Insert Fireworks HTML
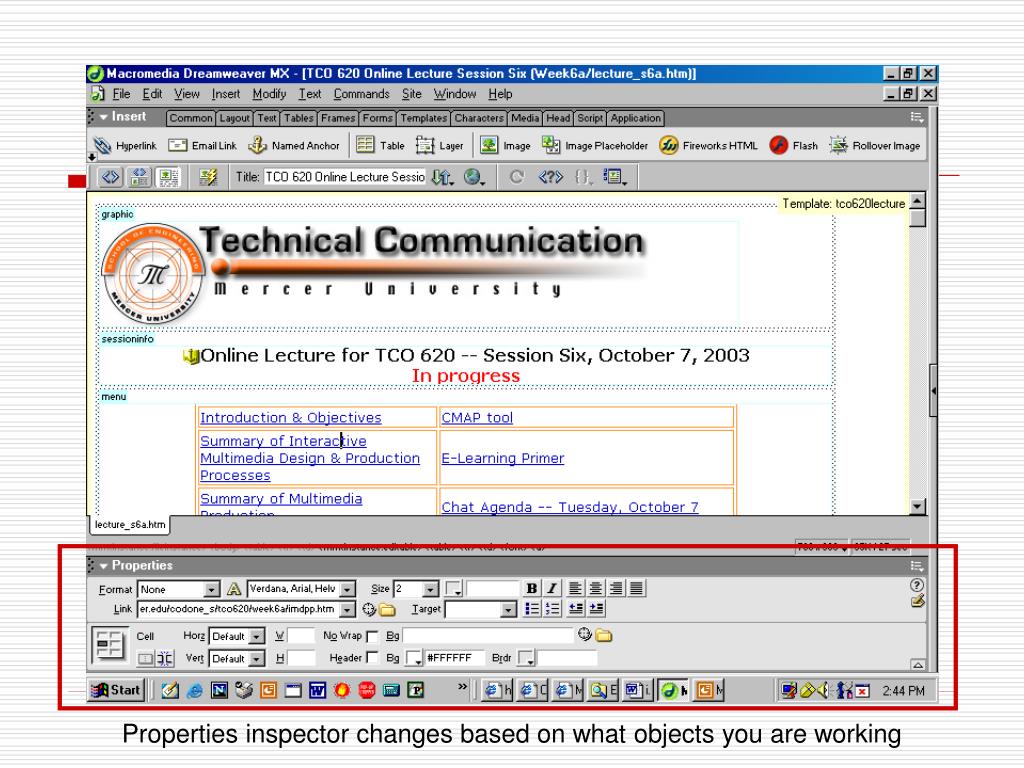This screenshot has height=768, width=1024. 709,145
